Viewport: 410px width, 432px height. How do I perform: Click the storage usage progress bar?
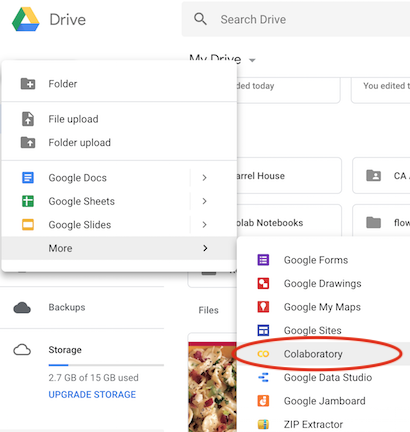pyautogui.click(x=106, y=365)
